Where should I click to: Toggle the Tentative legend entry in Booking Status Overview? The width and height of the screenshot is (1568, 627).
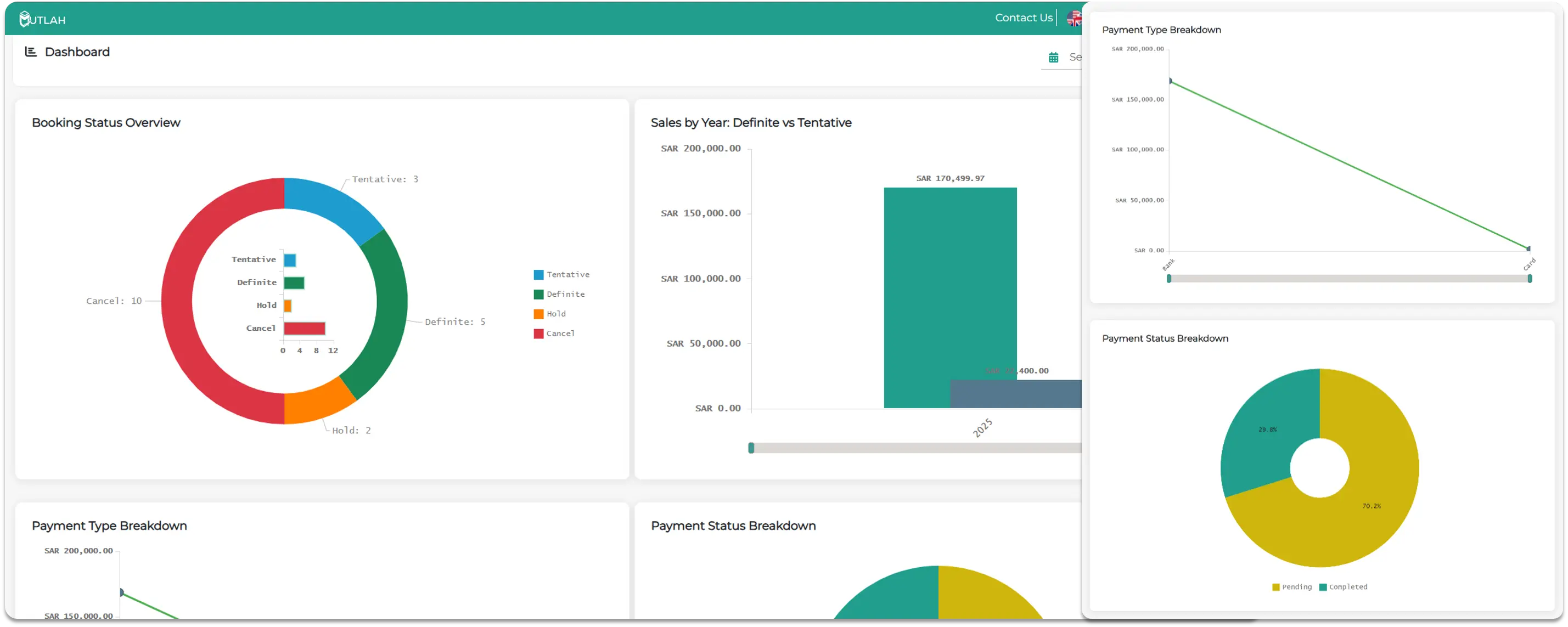tap(561, 275)
